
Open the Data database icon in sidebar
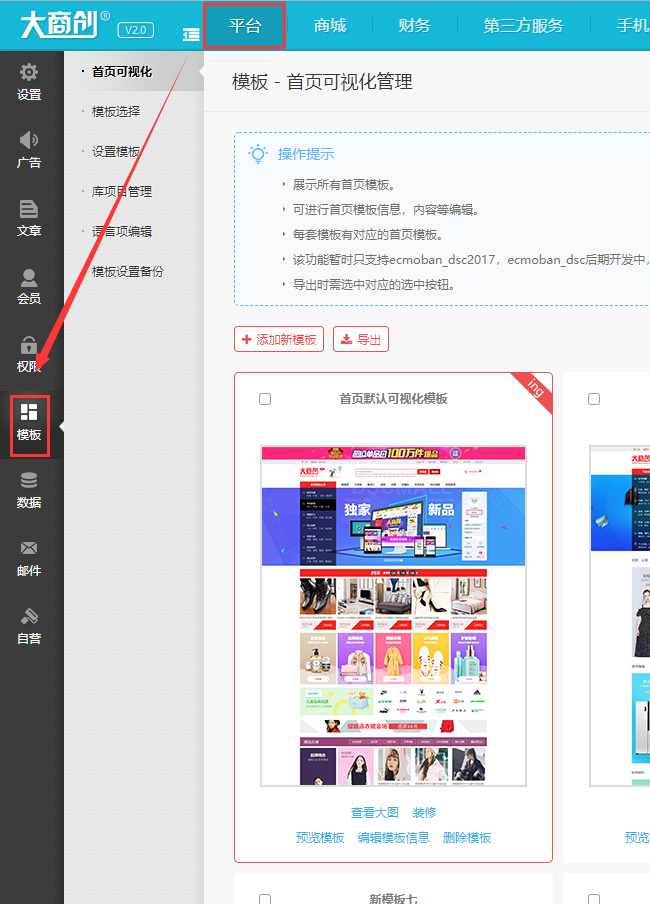tap(29, 482)
